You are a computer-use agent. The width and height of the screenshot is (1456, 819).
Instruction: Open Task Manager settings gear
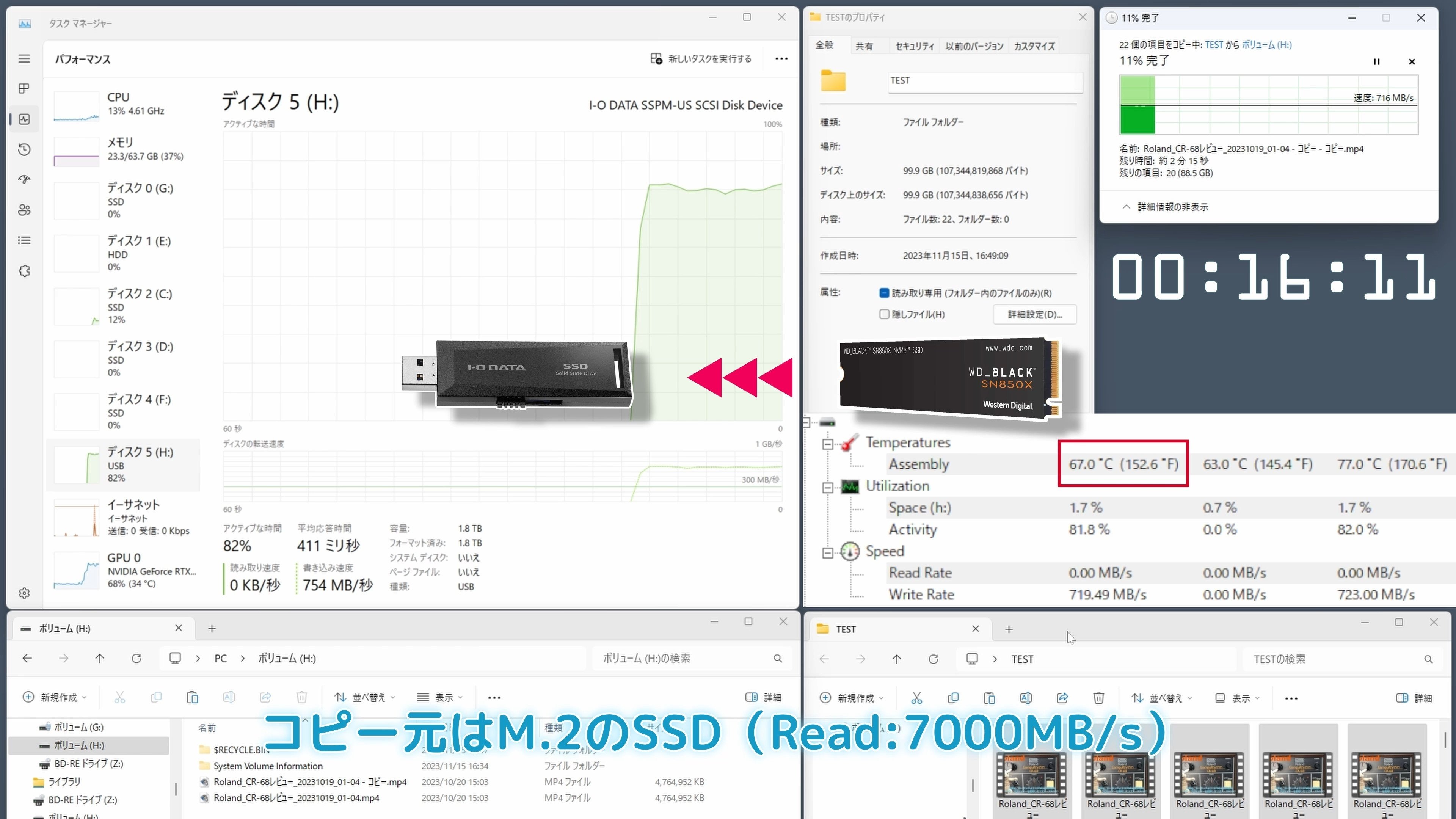[24, 593]
